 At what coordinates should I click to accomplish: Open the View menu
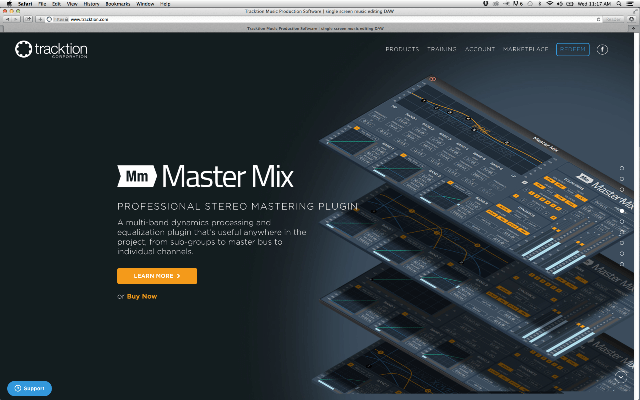[72, 4]
